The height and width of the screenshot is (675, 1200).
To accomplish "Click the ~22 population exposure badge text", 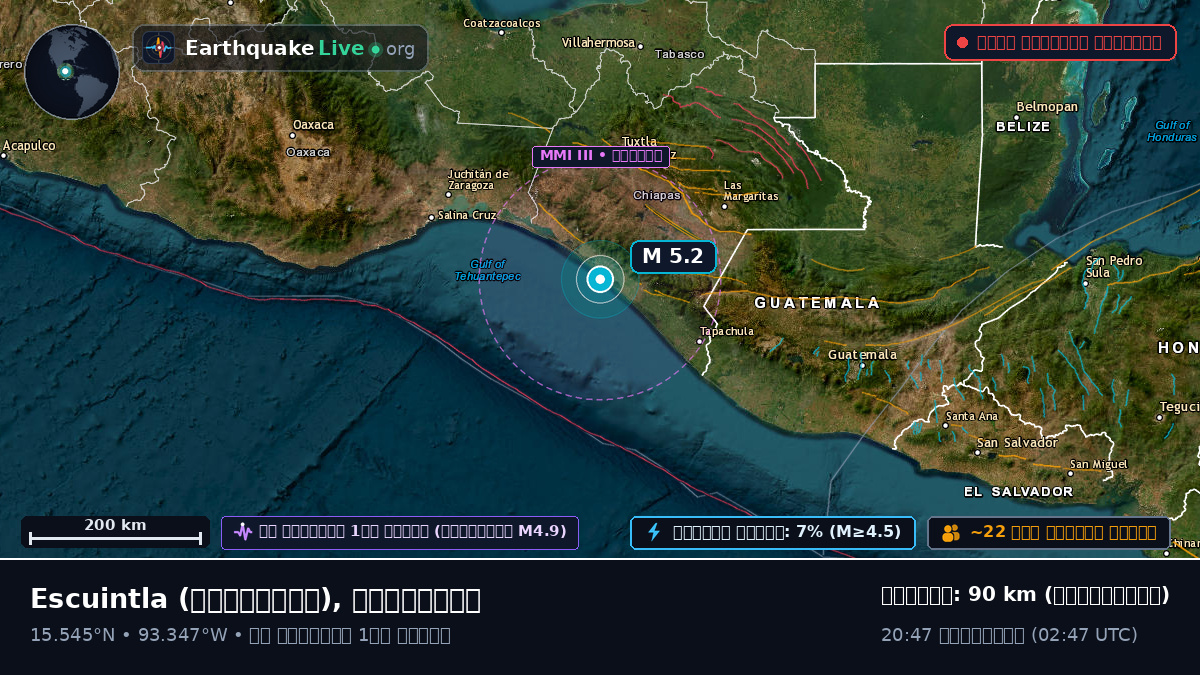I will (x=1063, y=532).
